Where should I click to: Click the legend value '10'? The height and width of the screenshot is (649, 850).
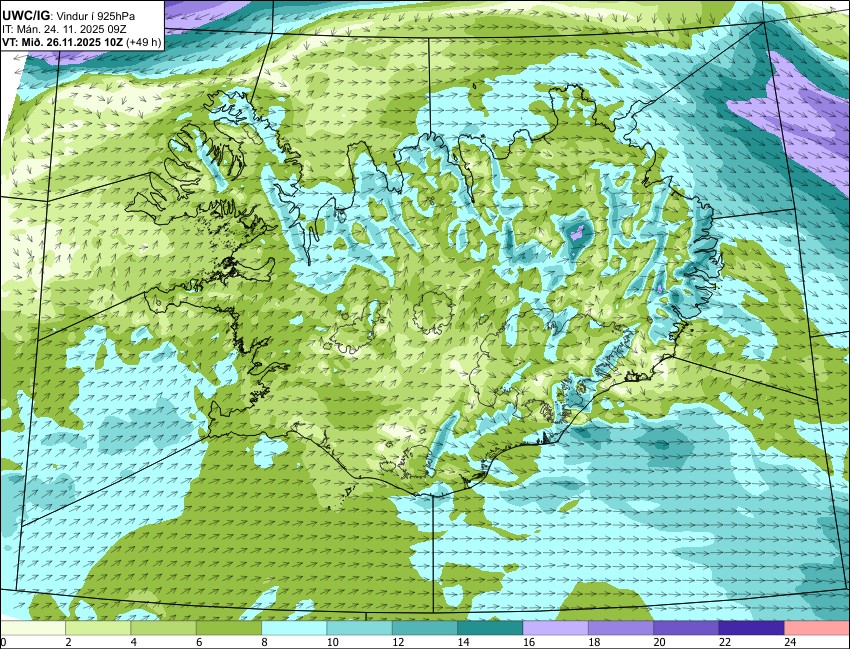tap(332, 642)
